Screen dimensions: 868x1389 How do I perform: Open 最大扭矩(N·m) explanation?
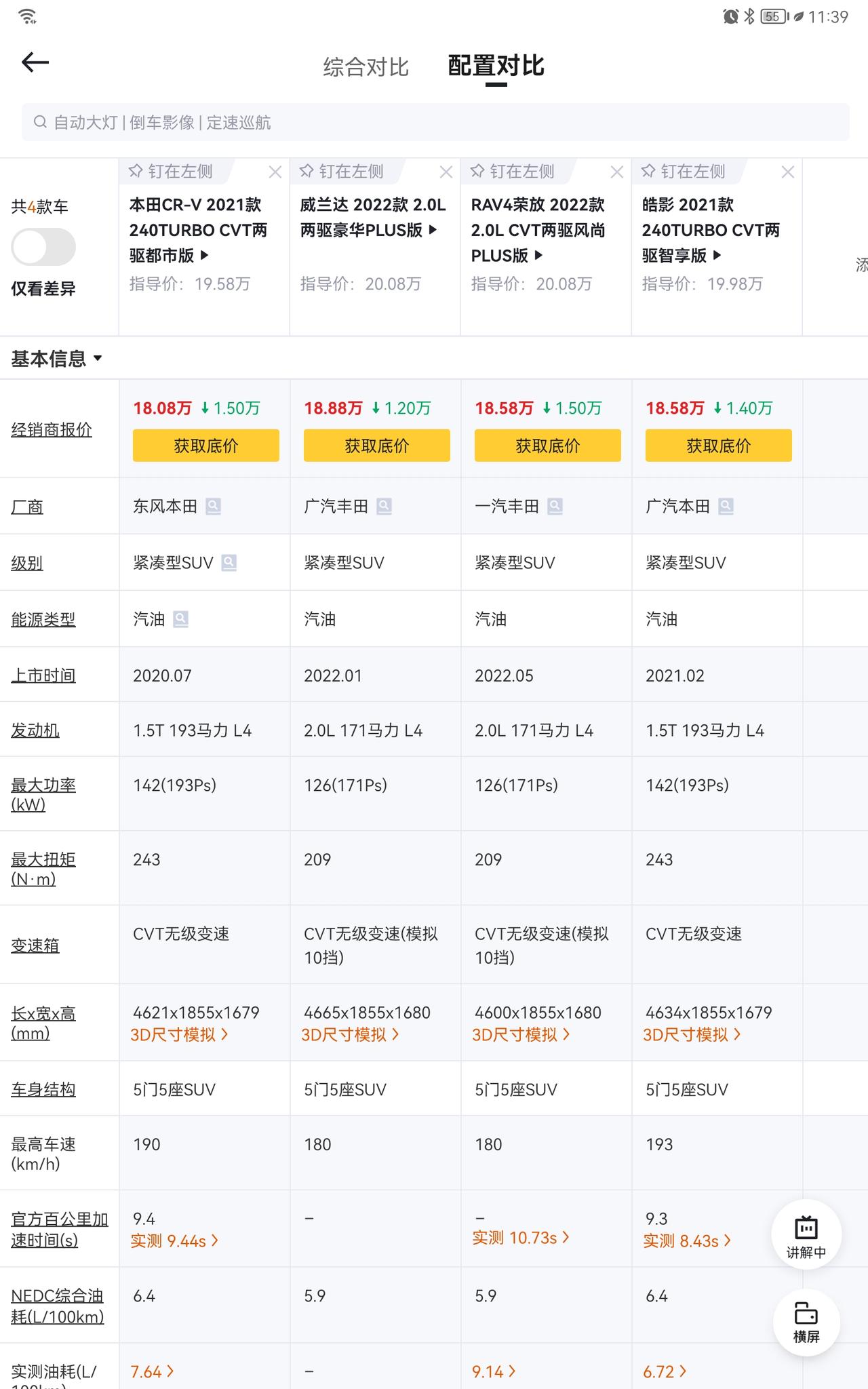tap(43, 869)
